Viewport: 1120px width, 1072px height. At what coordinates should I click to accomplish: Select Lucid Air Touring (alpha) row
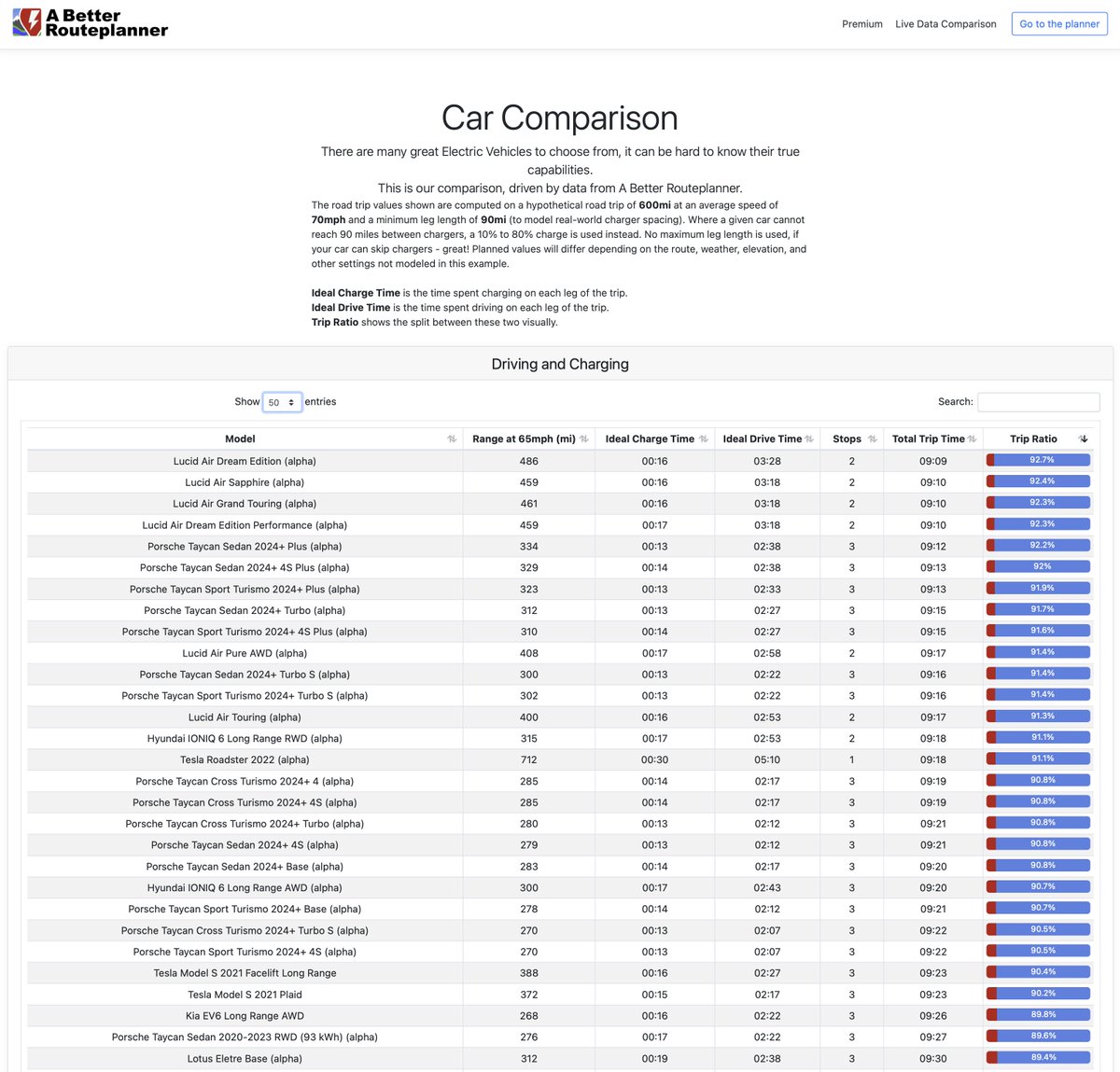[560, 717]
